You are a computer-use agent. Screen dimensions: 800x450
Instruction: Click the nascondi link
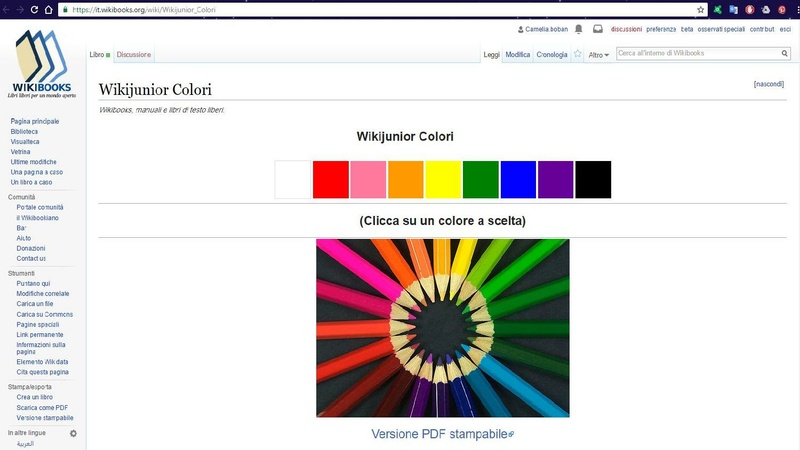[x=768, y=84]
